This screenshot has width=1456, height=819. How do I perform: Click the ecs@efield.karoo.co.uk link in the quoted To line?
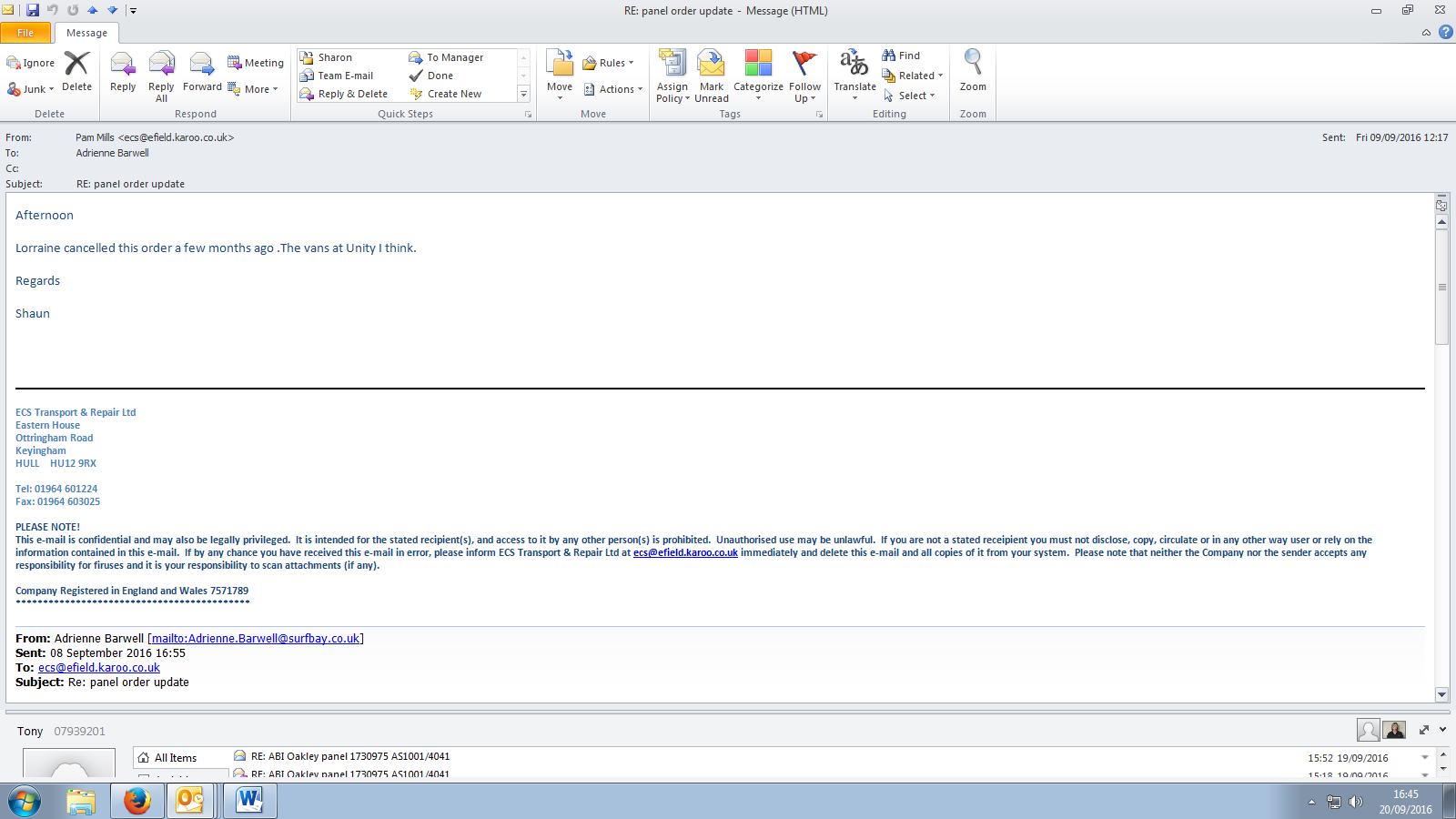click(99, 667)
